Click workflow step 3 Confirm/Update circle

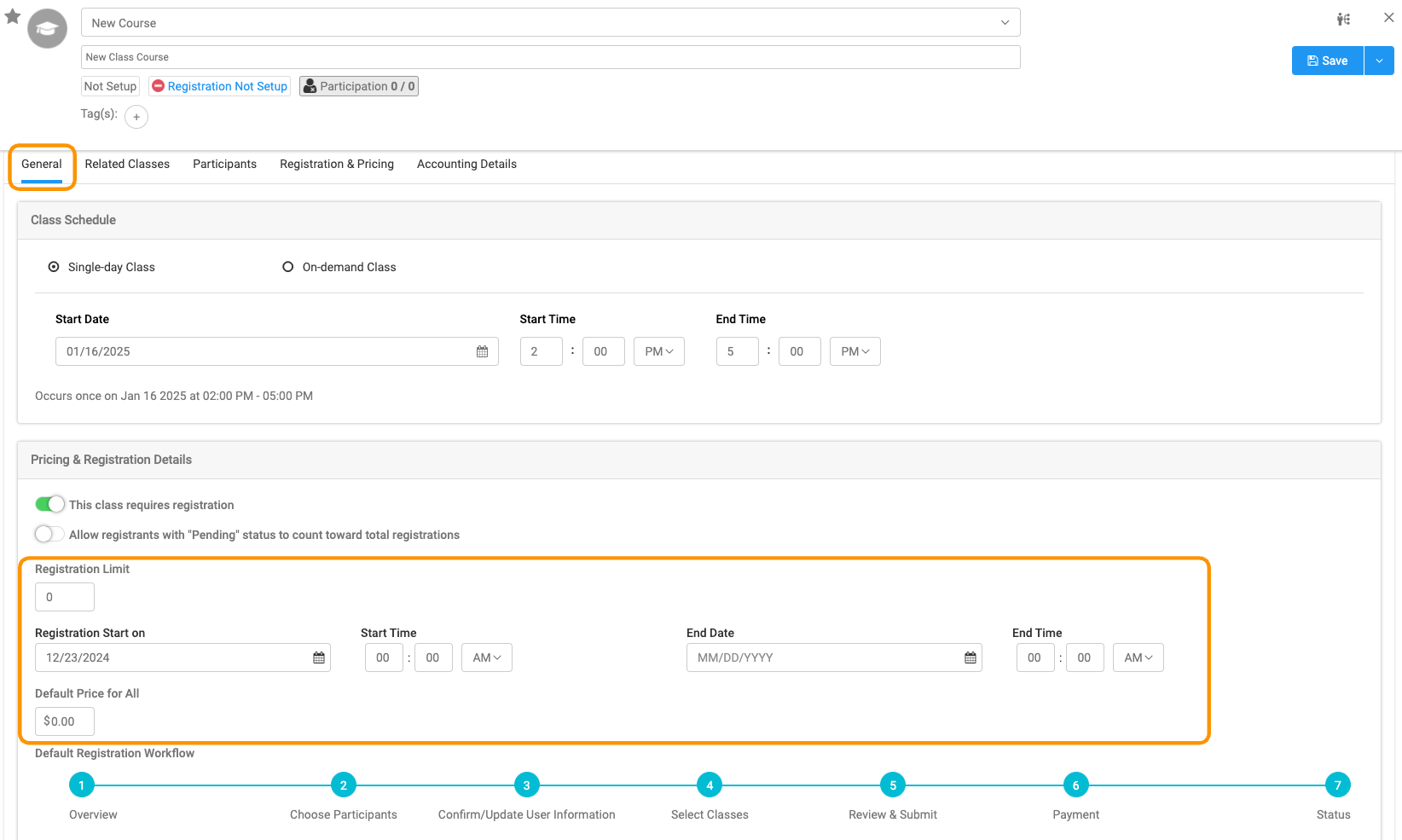coord(527,785)
